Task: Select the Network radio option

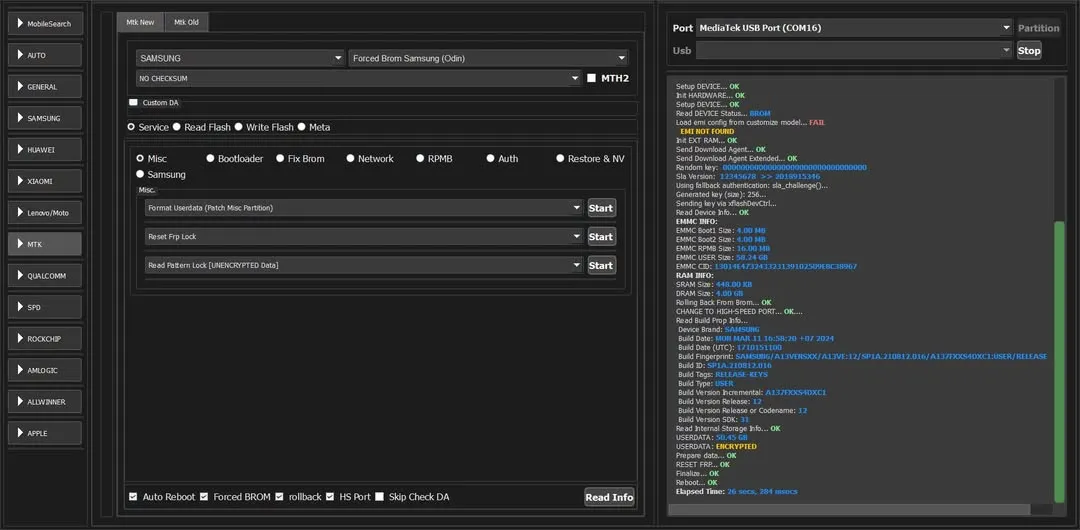Action: (x=351, y=159)
